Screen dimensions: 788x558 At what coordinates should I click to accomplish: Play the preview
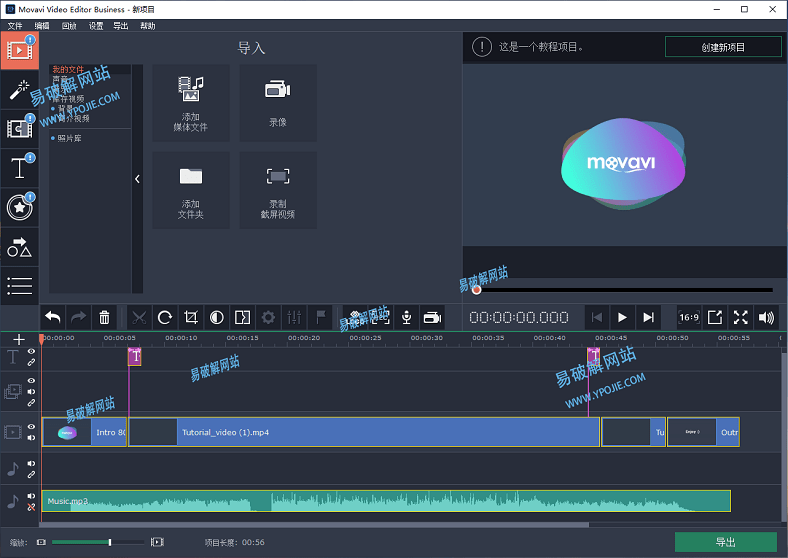[x=622, y=317]
